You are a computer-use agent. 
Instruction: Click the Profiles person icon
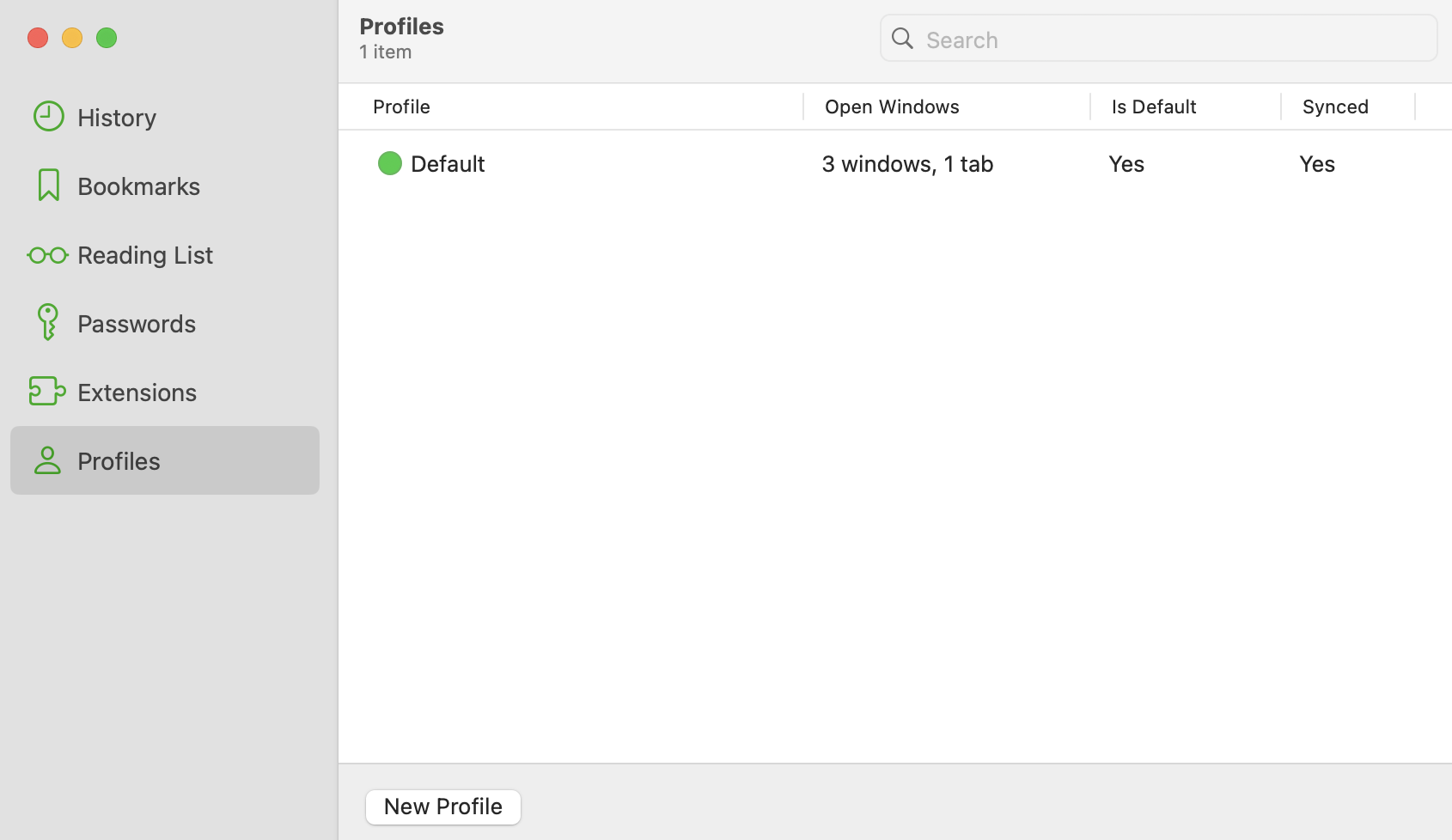coord(48,460)
